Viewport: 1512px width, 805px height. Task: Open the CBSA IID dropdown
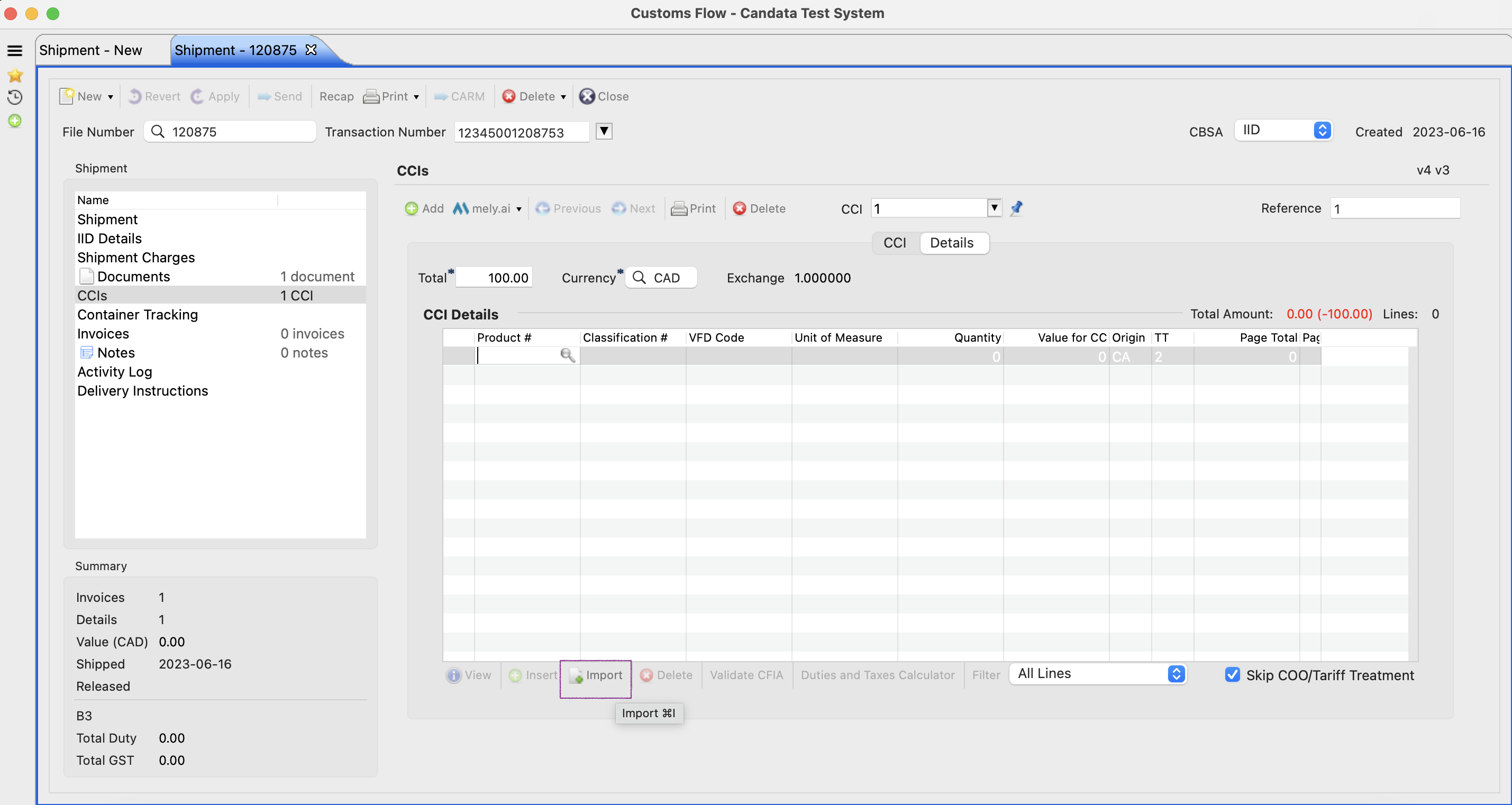tap(1283, 130)
